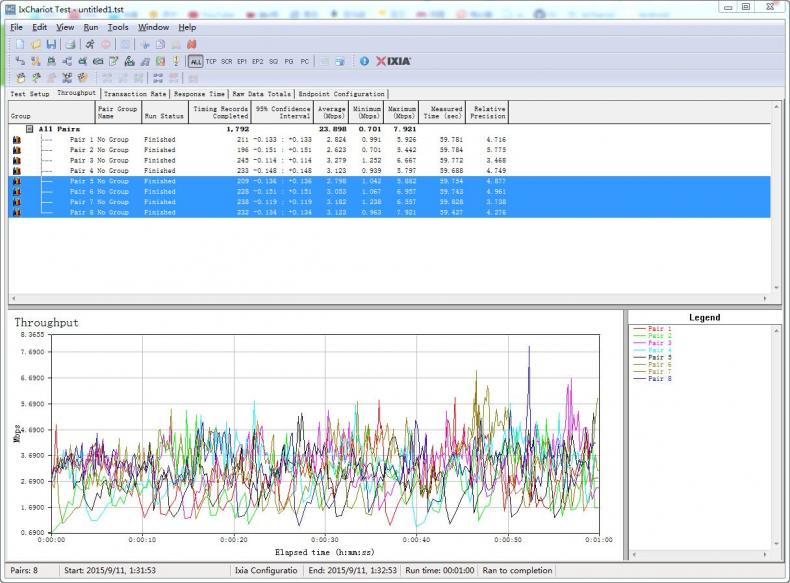Click the Copy pages toolbar icon

coord(160,44)
